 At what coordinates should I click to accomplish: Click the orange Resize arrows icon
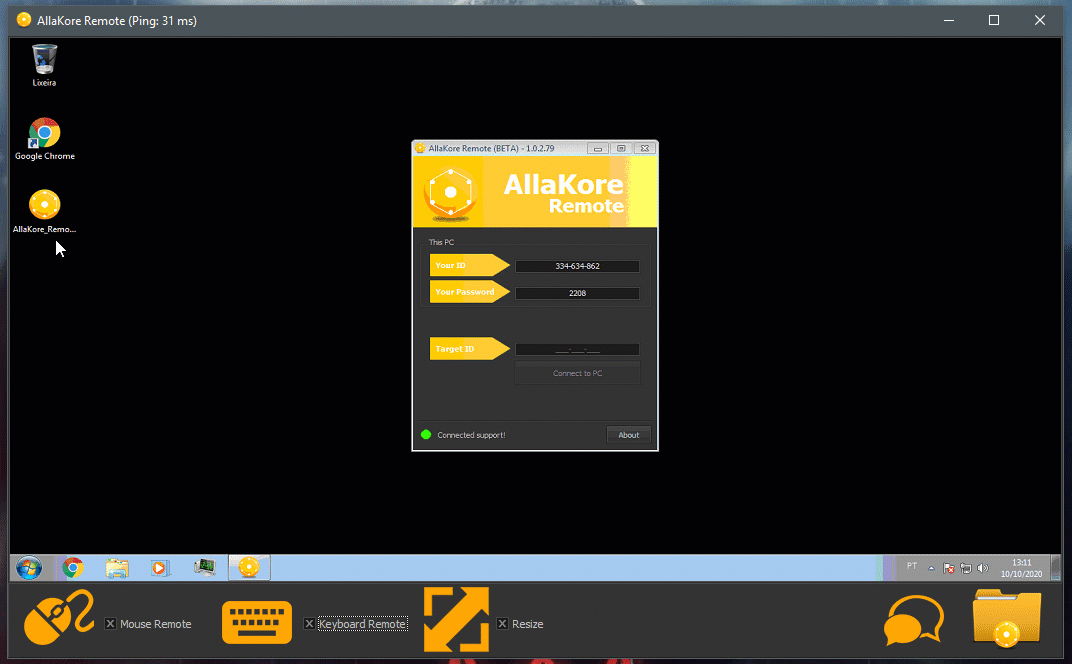[x=456, y=619]
